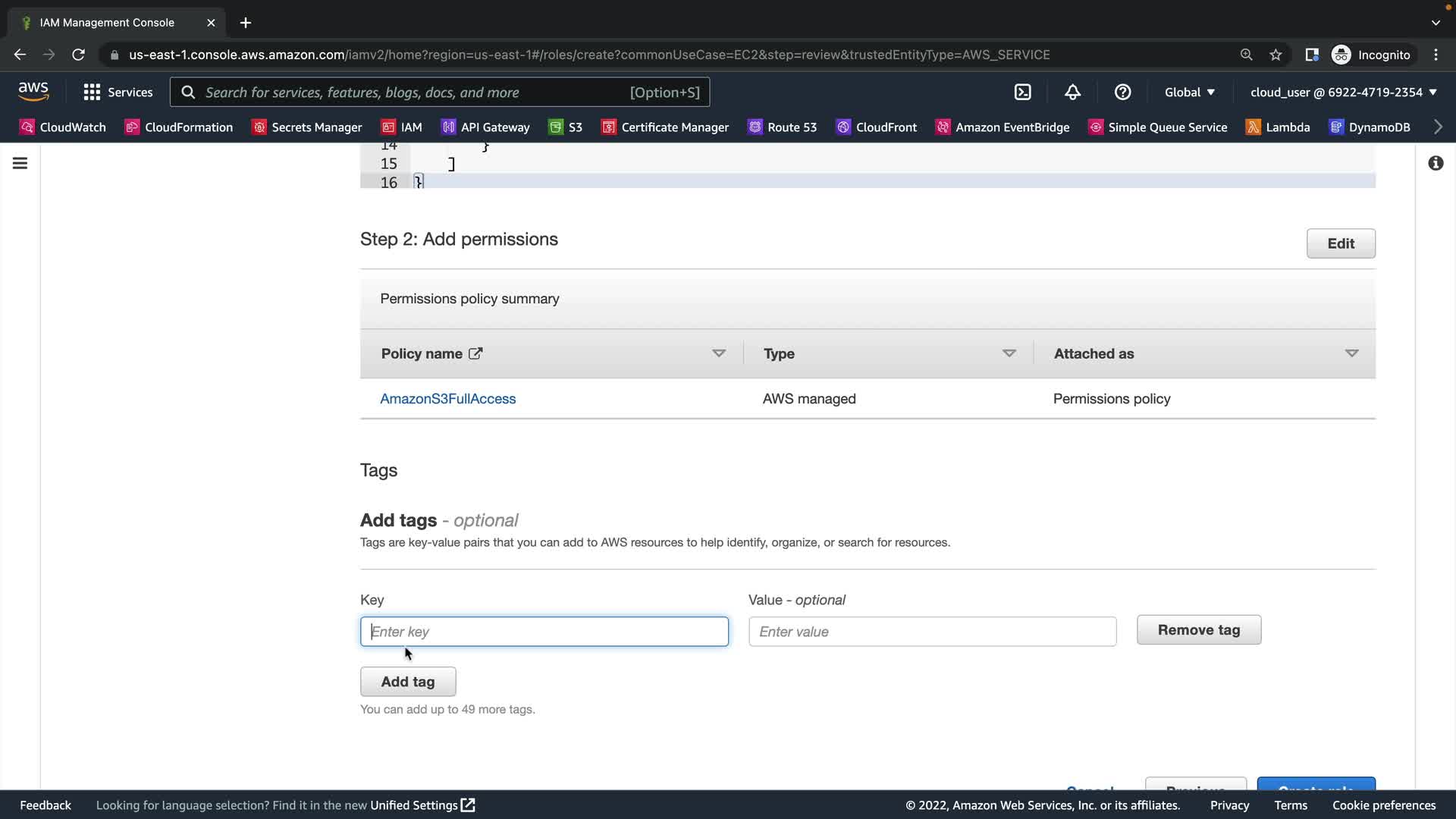The height and width of the screenshot is (819, 1456).
Task: Click the help question mark icon
Action: point(1122,92)
